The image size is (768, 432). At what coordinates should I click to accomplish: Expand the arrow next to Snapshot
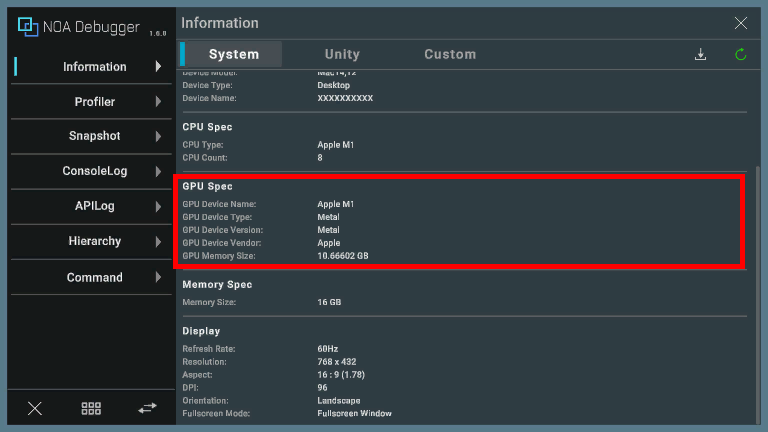point(158,136)
